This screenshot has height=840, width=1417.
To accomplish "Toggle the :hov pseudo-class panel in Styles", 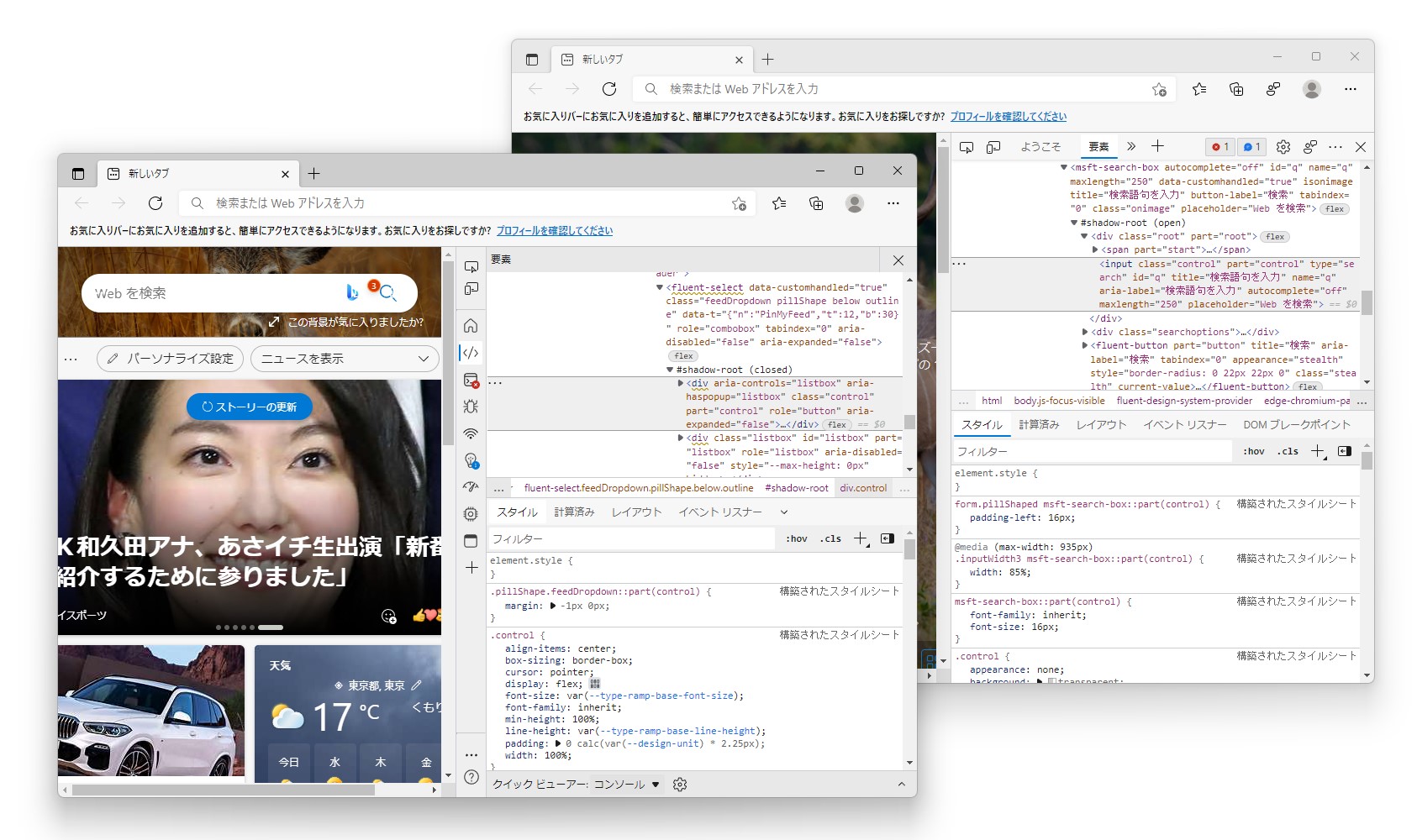I will pos(795,538).
